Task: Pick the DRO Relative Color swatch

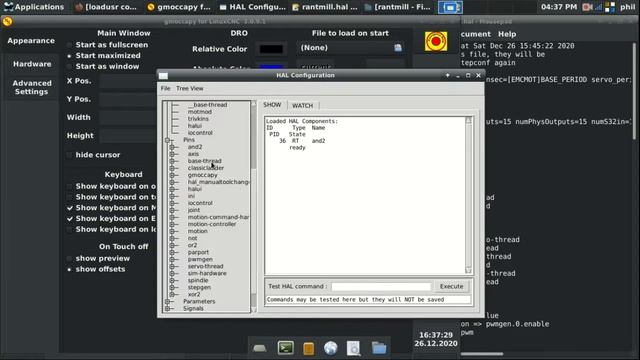Action: (271, 49)
